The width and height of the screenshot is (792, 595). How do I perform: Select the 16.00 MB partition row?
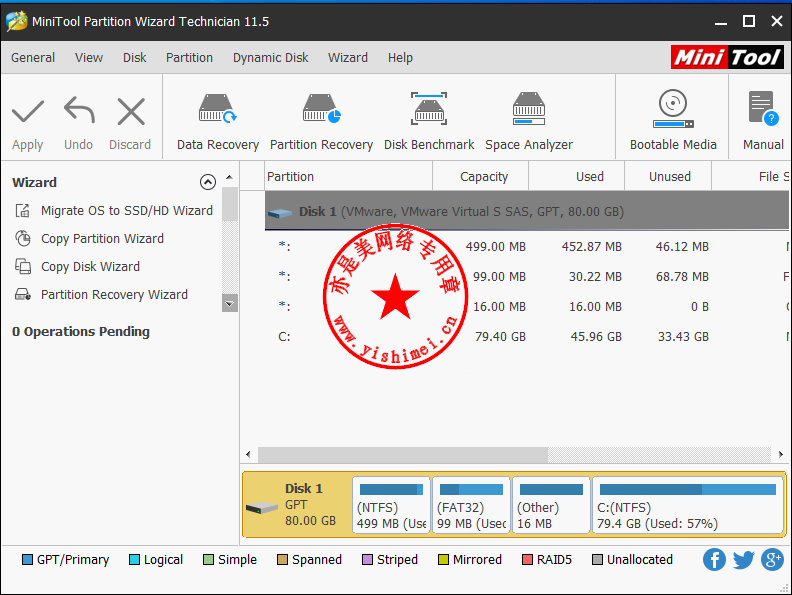click(527, 307)
